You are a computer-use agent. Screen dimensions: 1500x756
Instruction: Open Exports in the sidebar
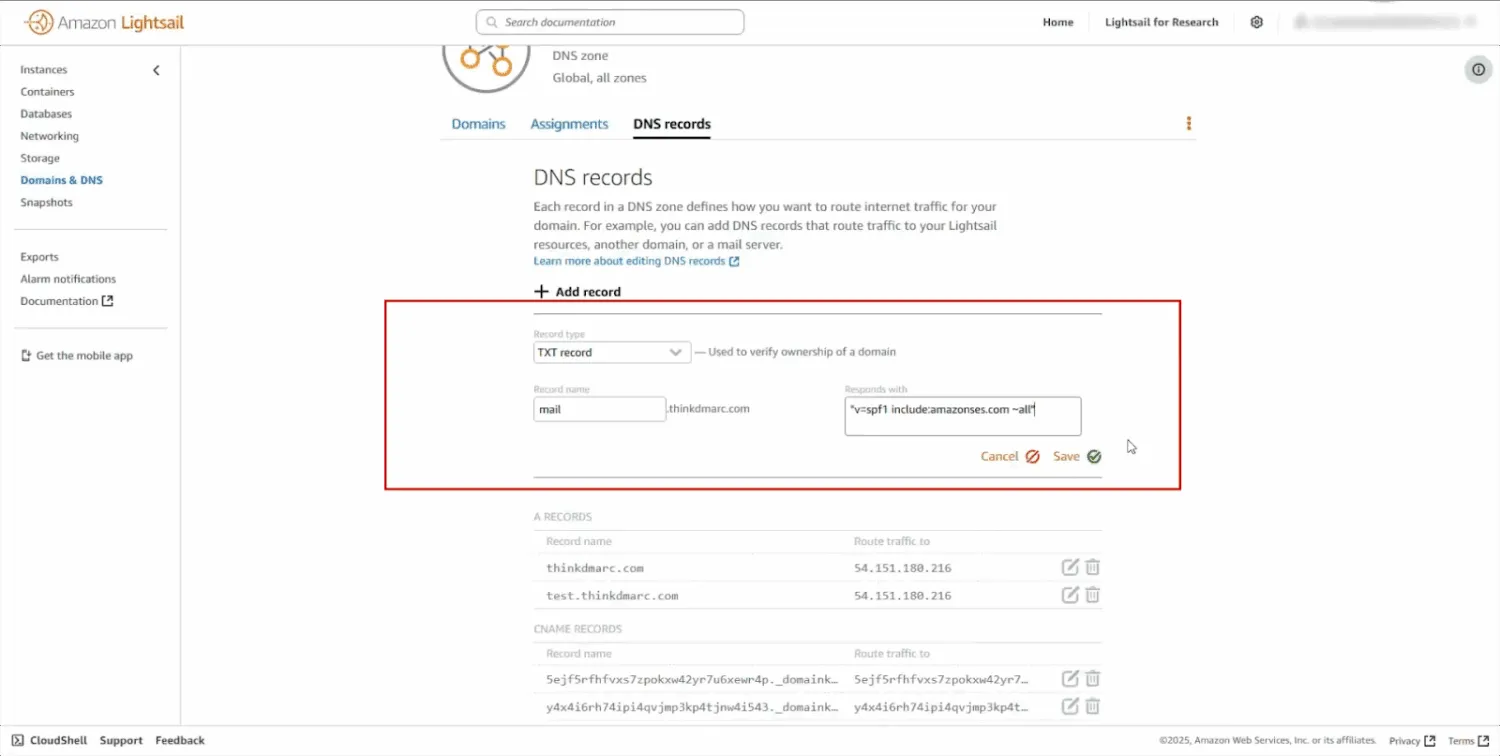pos(39,257)
